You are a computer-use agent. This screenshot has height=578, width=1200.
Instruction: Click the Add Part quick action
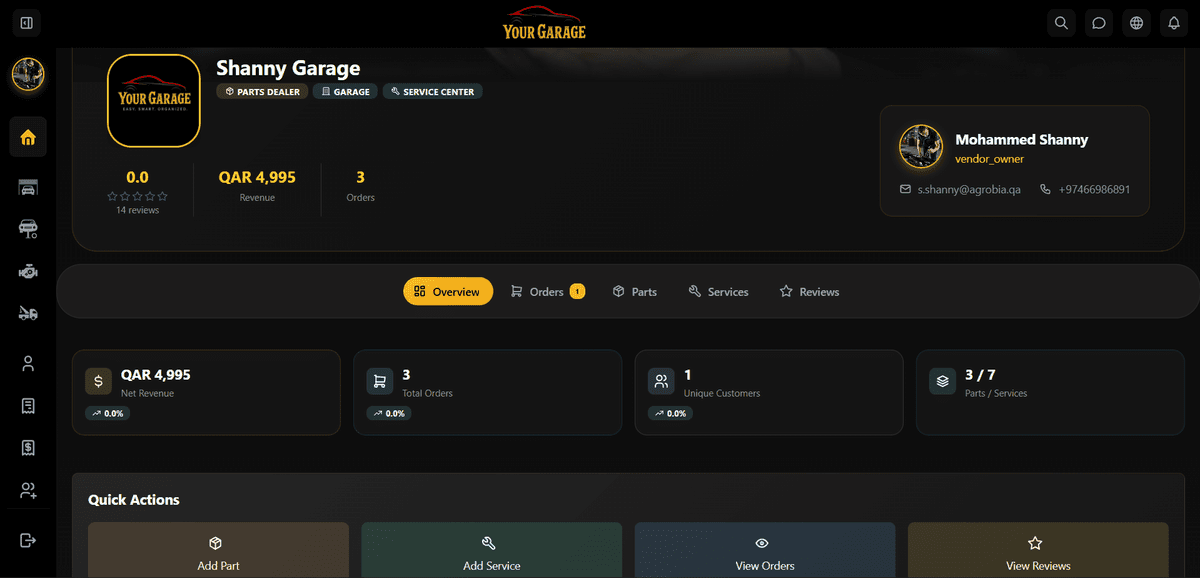218,552
